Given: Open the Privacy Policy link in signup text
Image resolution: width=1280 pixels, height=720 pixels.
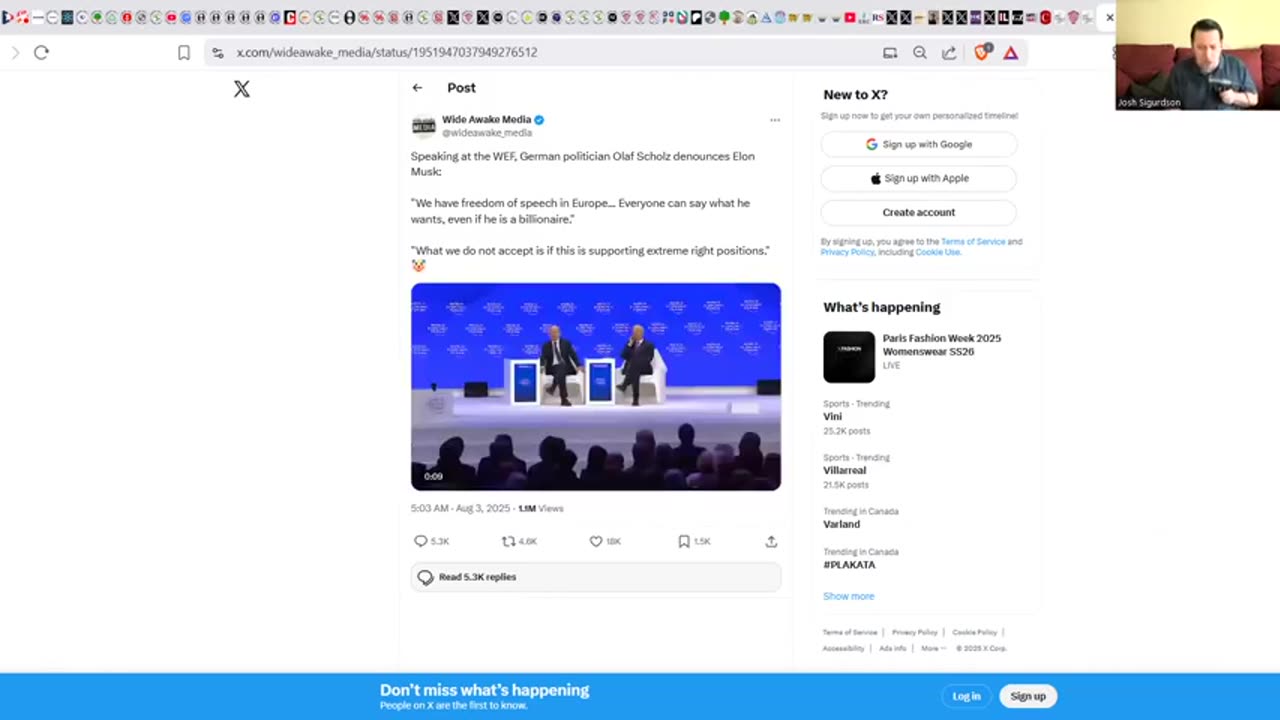Looking at the screenshot, I should (x=847, y=252).
